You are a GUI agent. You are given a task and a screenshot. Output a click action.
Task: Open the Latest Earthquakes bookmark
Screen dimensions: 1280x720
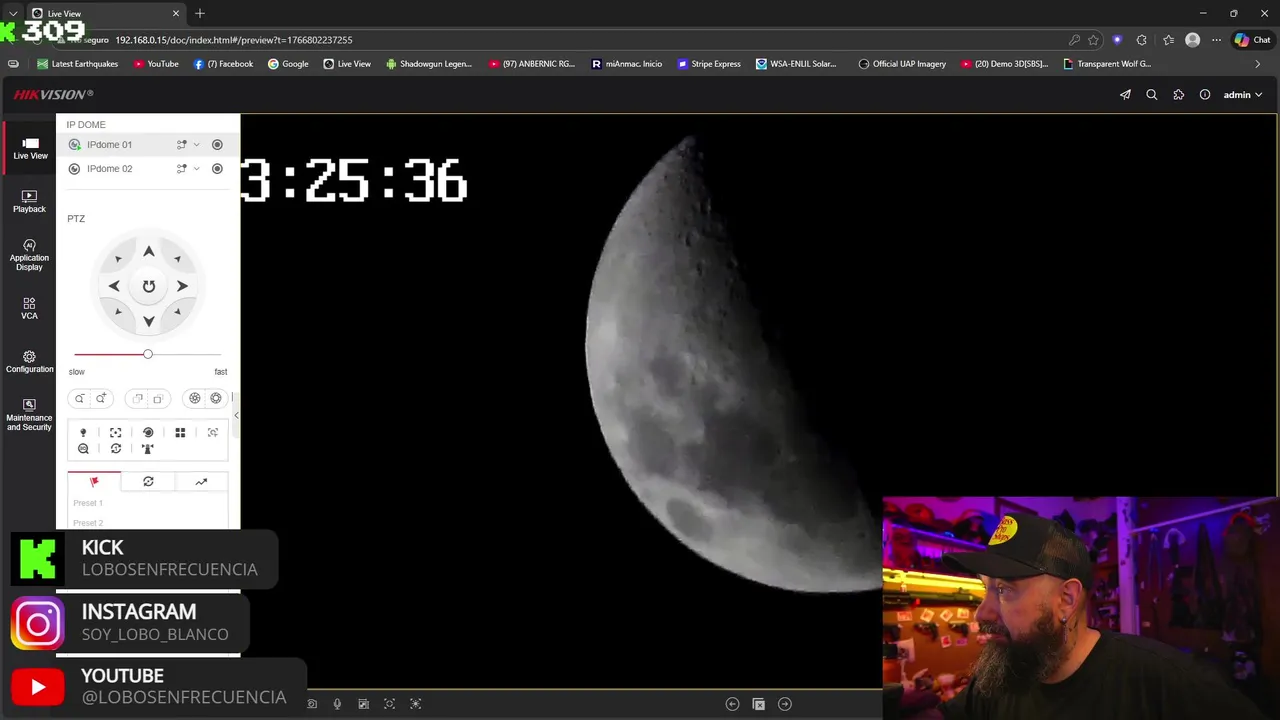click(x=78, y=64)
